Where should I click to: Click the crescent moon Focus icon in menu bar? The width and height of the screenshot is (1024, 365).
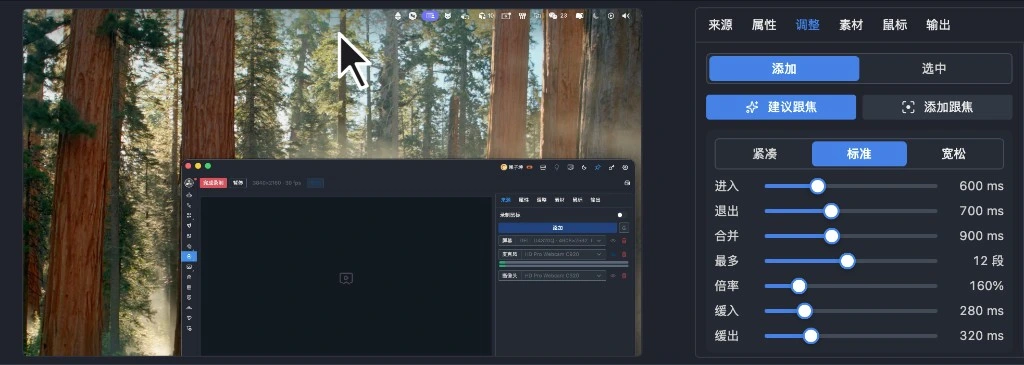tap(596, 16)
